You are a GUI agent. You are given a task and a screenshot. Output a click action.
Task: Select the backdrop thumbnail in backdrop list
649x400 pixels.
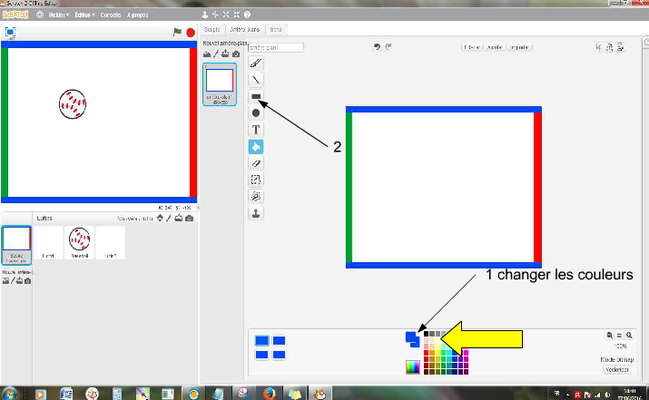click(x=219, y=84)
